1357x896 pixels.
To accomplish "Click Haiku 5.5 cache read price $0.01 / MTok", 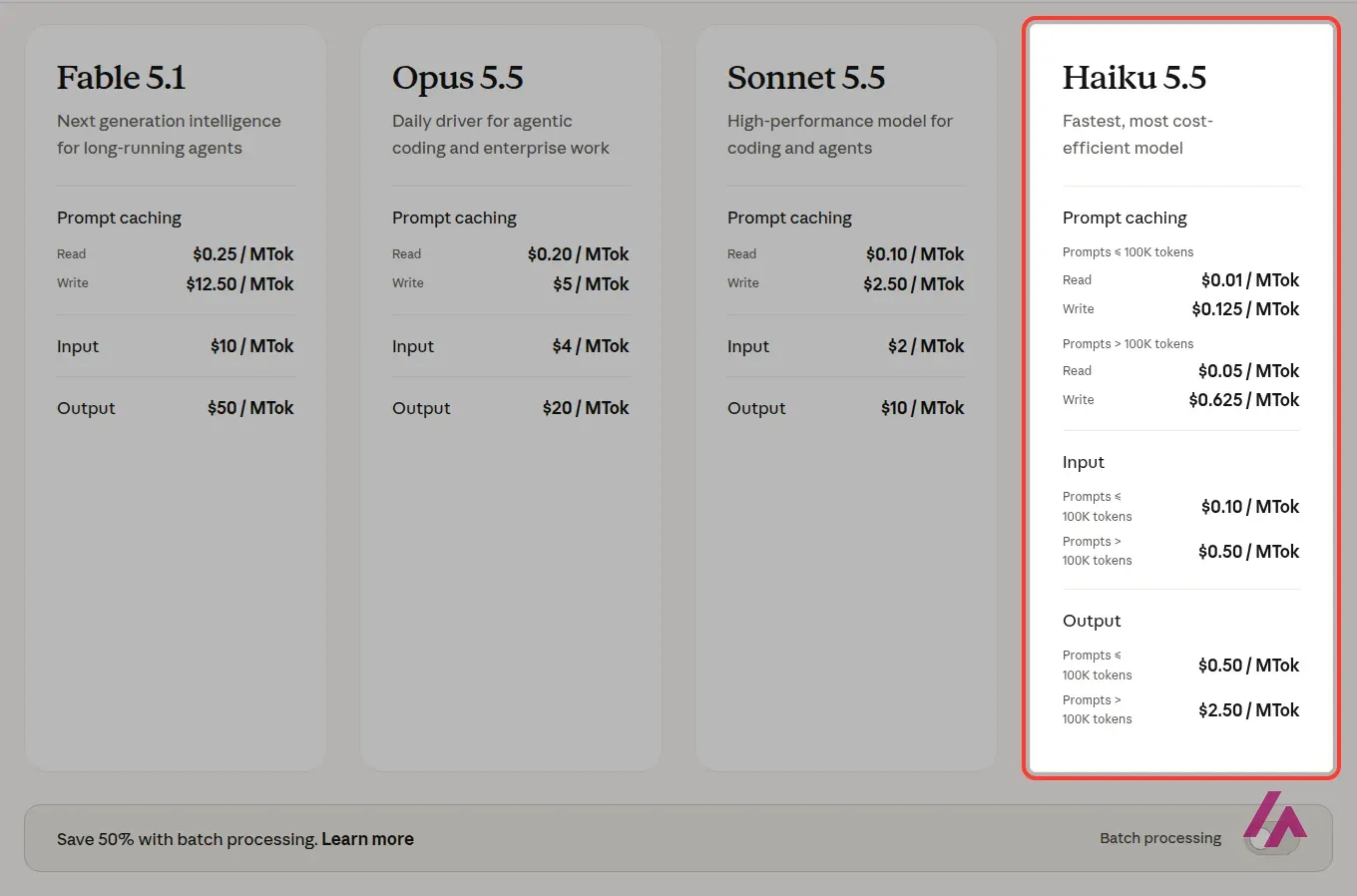I will 1250,280.
